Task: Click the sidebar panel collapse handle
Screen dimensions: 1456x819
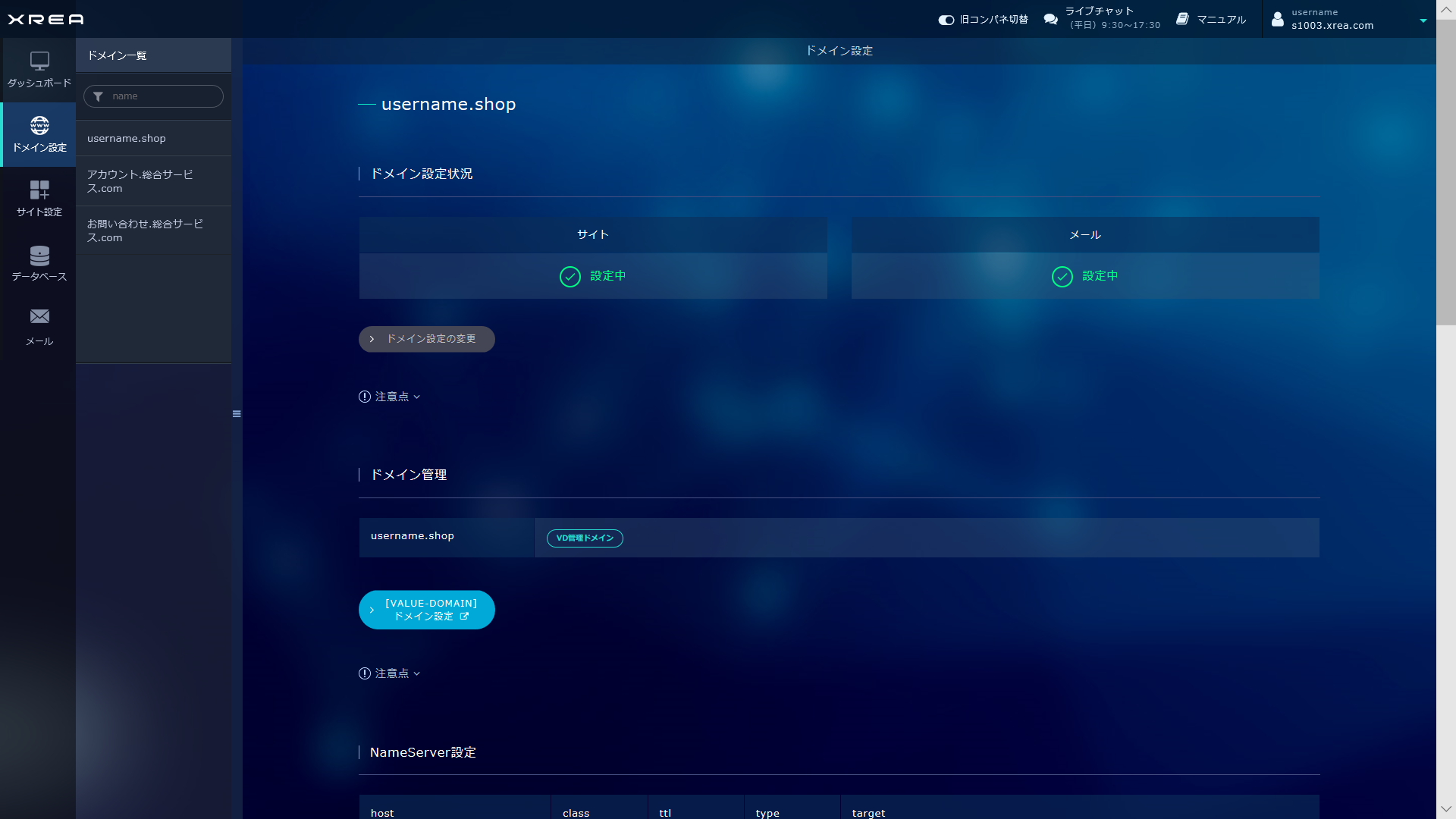Action: (237, 414)
